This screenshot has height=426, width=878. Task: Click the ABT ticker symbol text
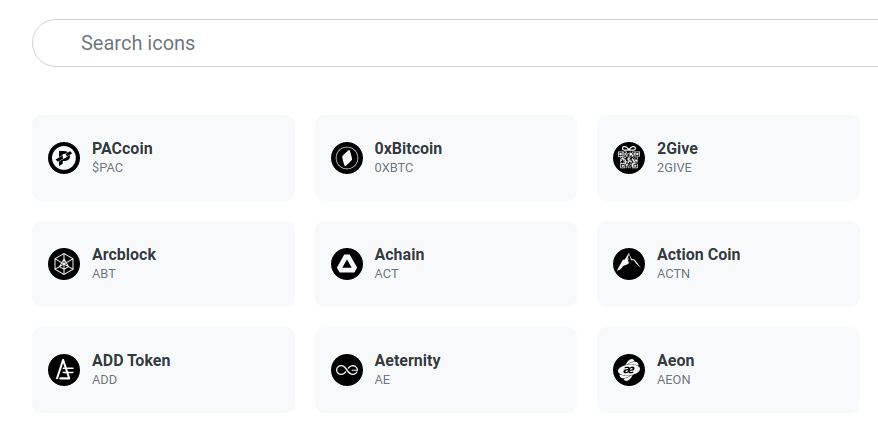(x=104, y=274)
